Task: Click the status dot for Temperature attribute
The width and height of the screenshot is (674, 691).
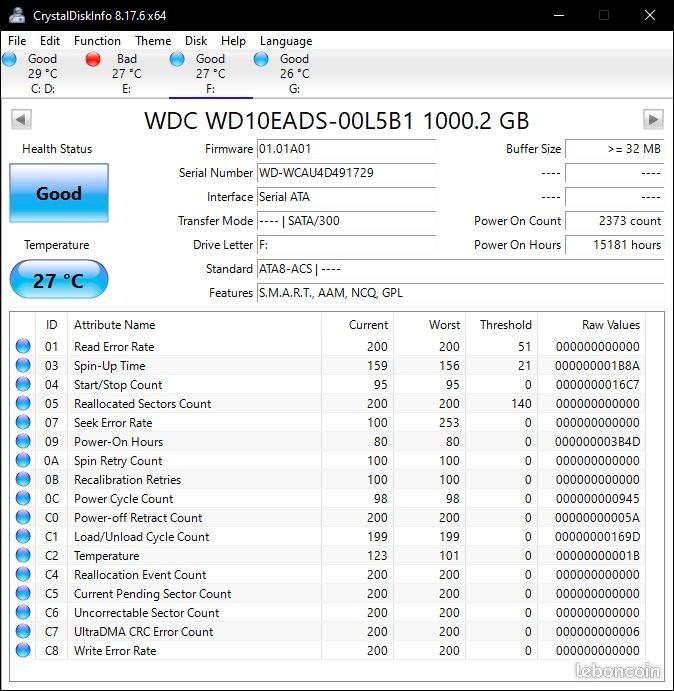Action: click(23, 555)
